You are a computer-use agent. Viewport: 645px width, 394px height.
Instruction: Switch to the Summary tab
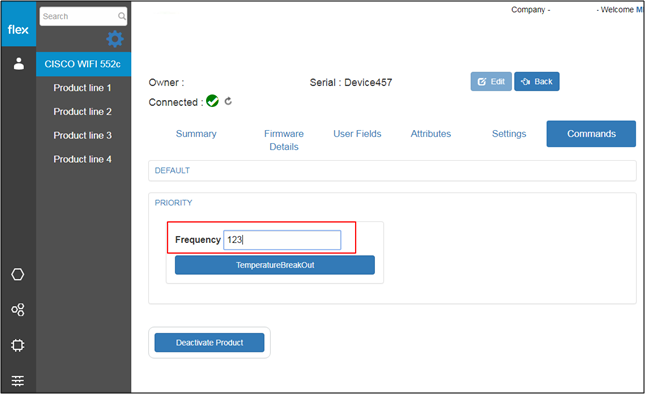point(196,134)
